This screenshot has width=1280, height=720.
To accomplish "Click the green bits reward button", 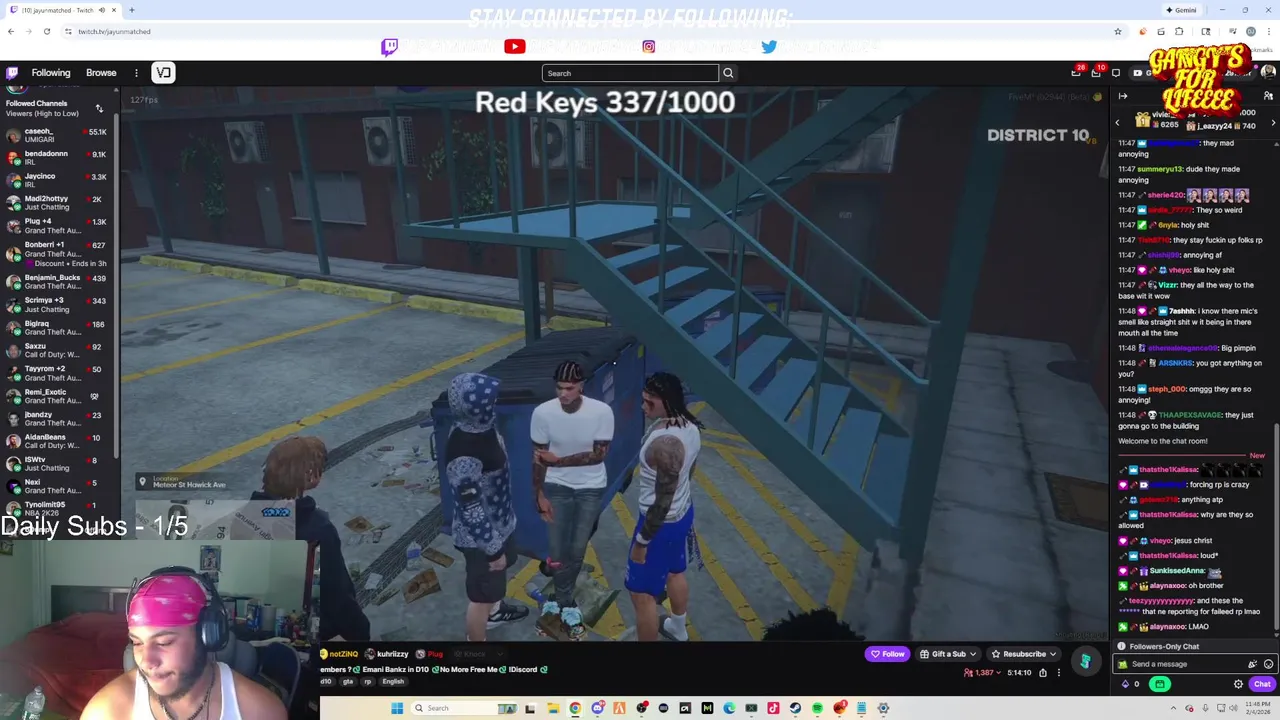I will coord(1160,684).
